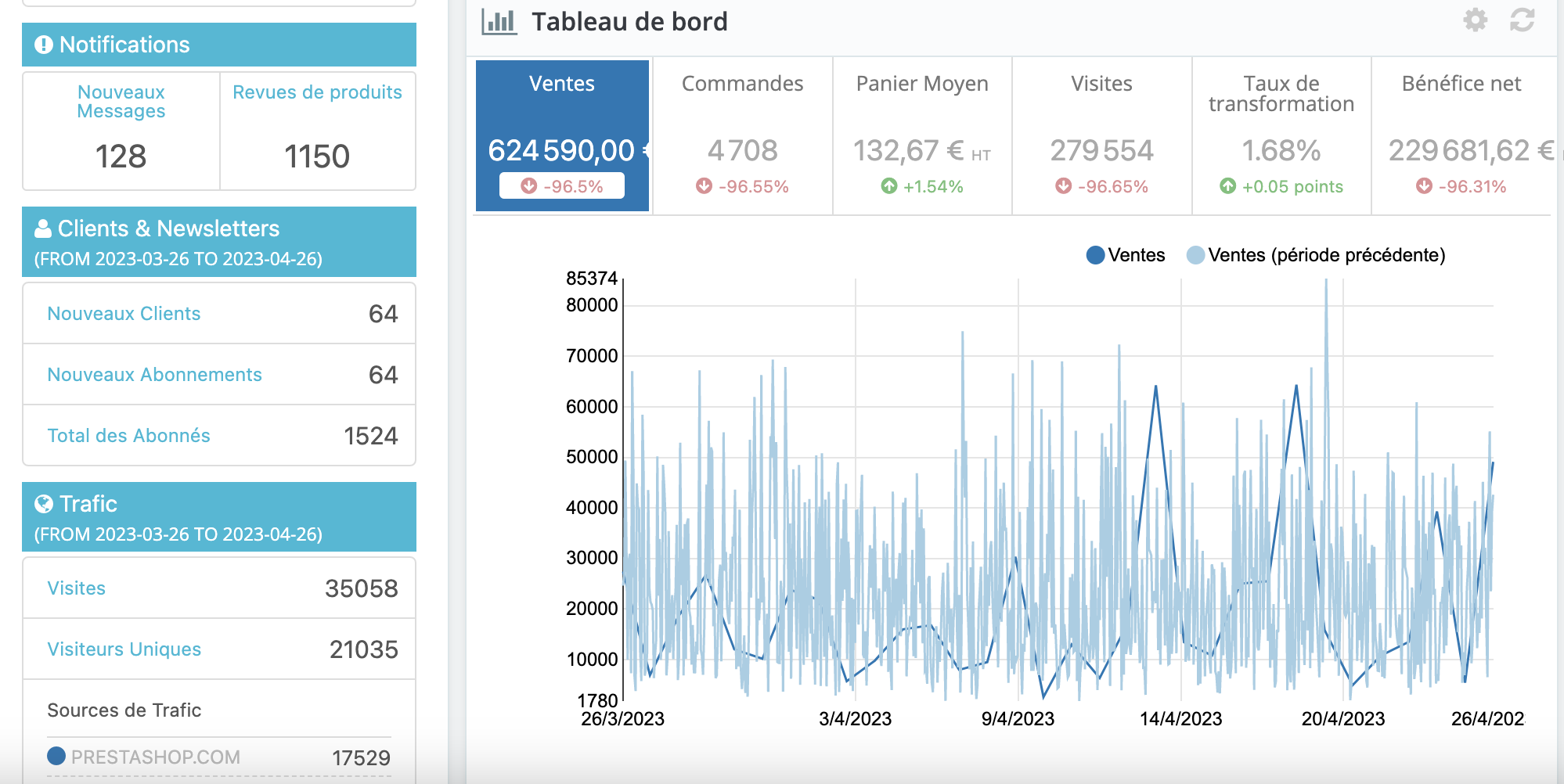
Task: Open the Nouveaux Clients link
Action: click(124, 314)
